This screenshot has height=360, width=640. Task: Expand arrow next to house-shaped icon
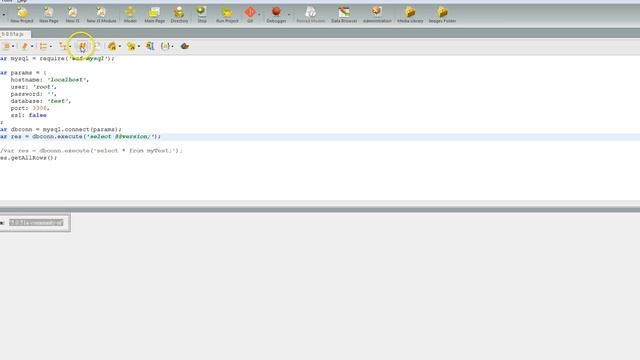point(120,47)
